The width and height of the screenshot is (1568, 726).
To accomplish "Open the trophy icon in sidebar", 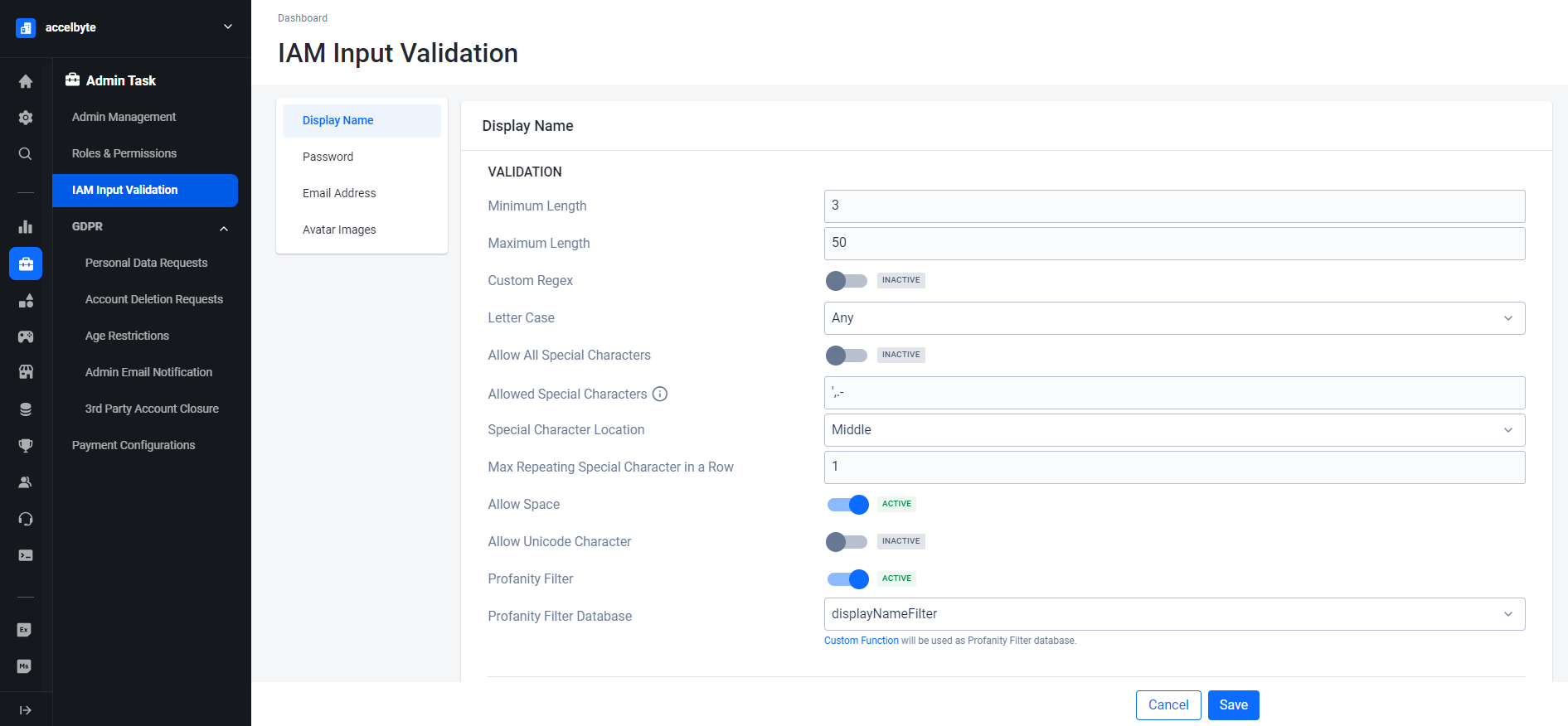I will point(26,446).
